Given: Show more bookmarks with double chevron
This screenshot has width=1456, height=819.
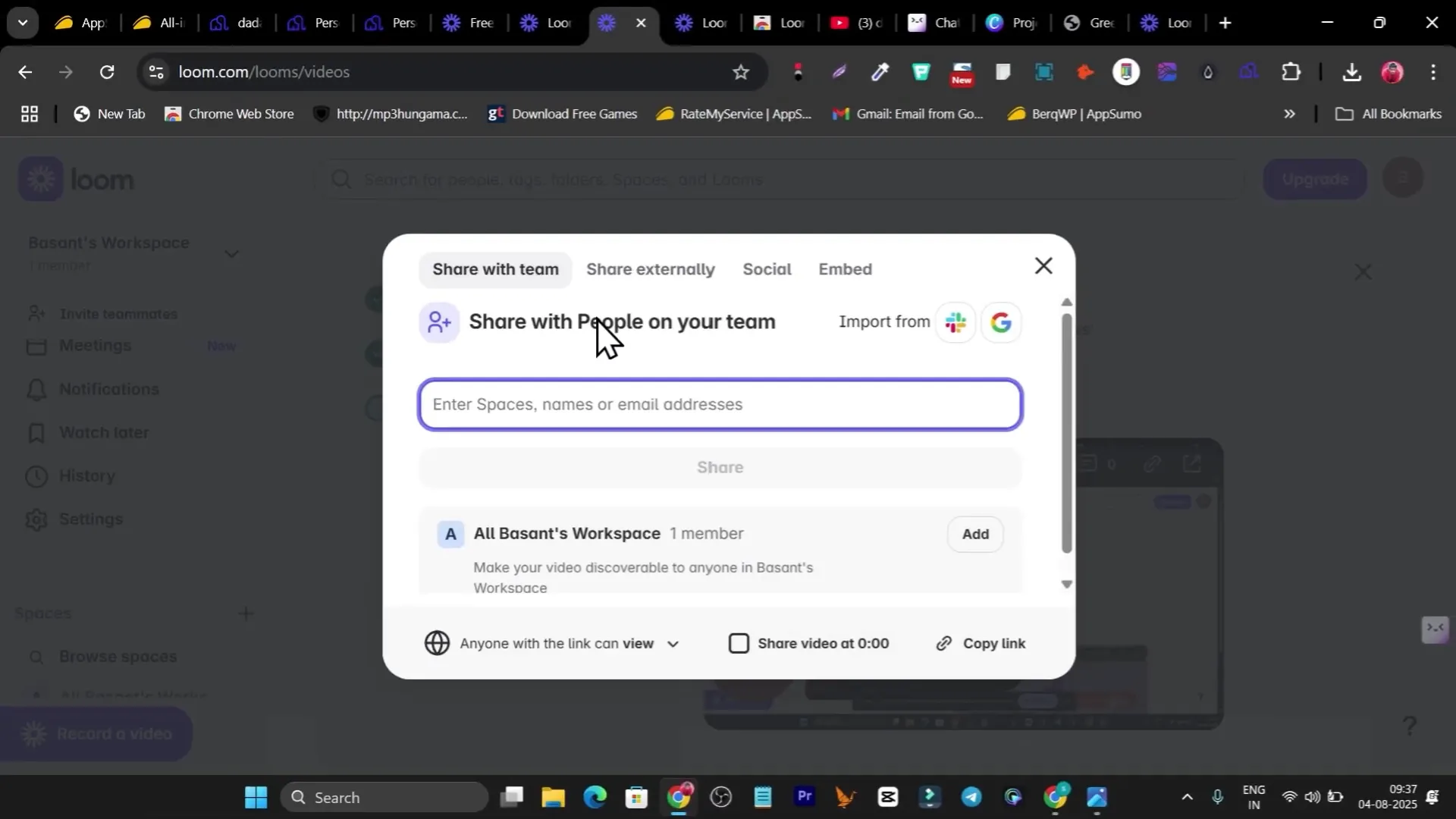Looking at the screenshot, I should tap(1289, 114).
